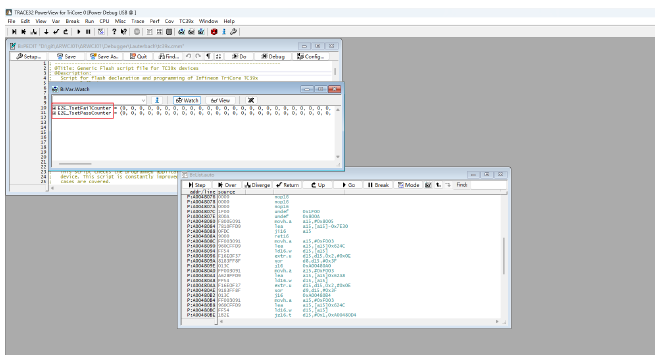This screenshot has height=360, width=660.
Task: Click Diverge button in List window
Action: (x=257, y=185)
